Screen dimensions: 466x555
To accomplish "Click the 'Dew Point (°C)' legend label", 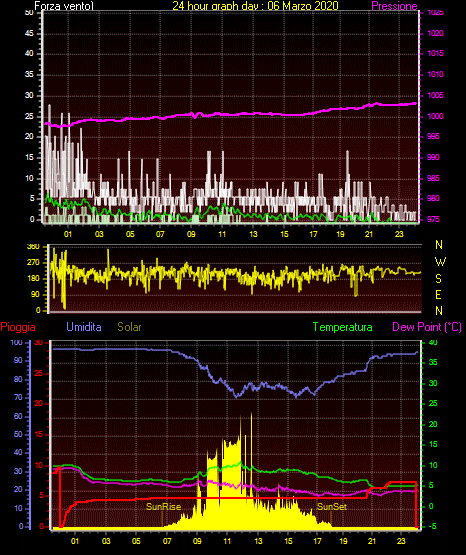I will click(427, 327).
